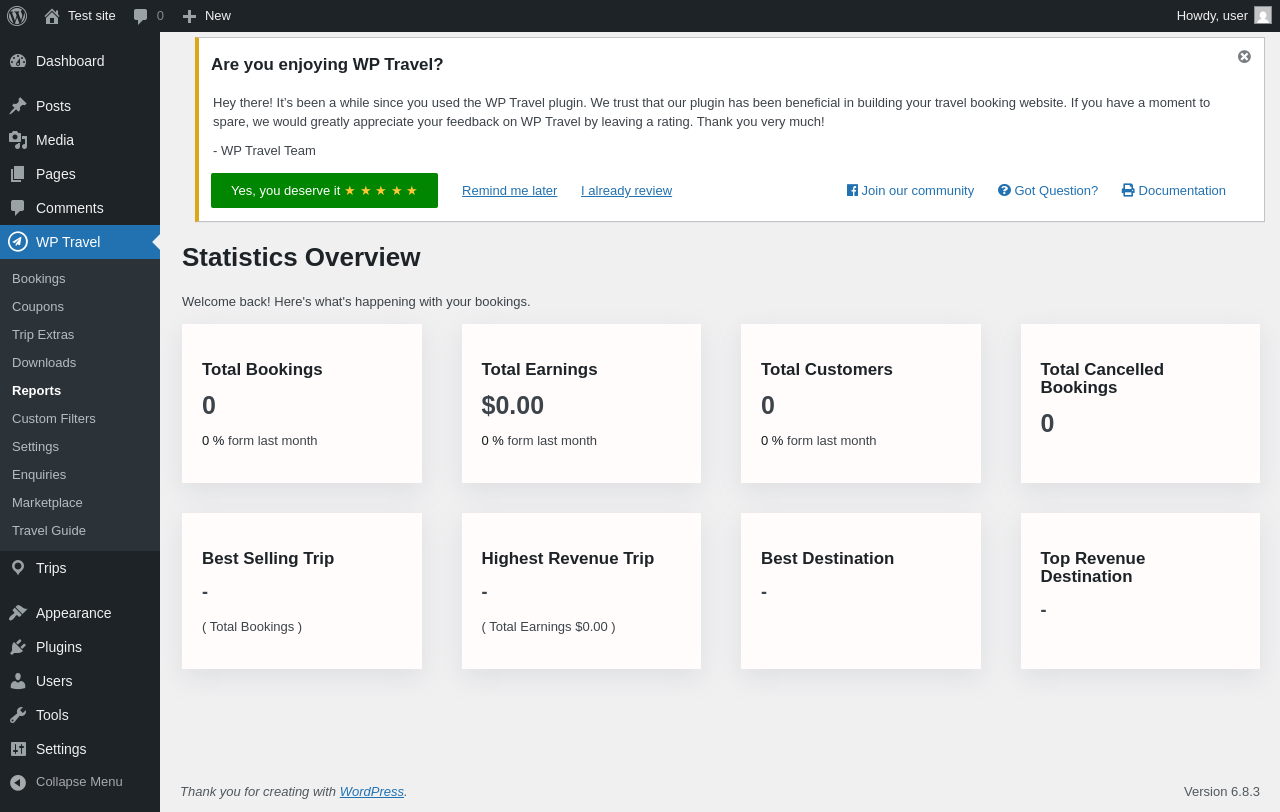Click the 'Remind me later' link
This screenshot has height=812, width=1280.
click(x=509, y=190)
